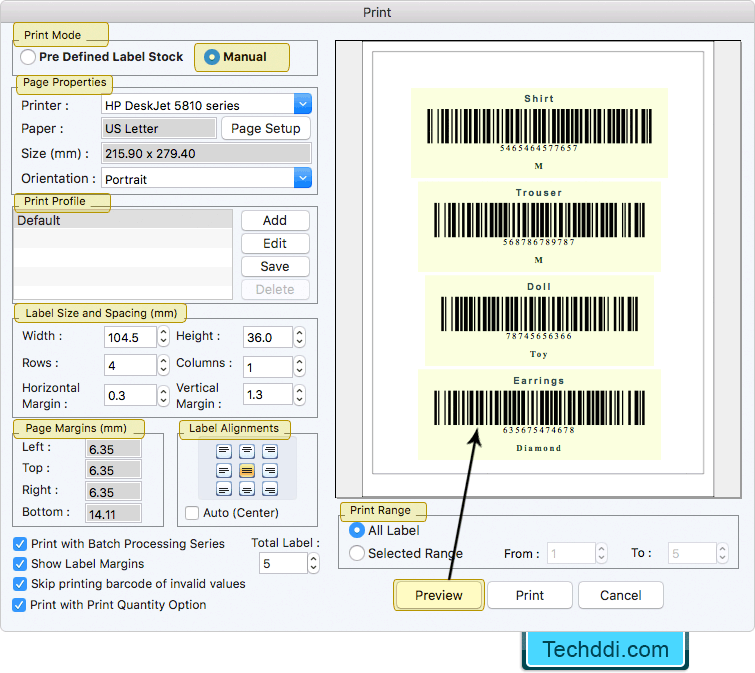The height and width of the screenshot is (673, 755).
Task: Click the Print button
Action: click(x=530, y=595)
